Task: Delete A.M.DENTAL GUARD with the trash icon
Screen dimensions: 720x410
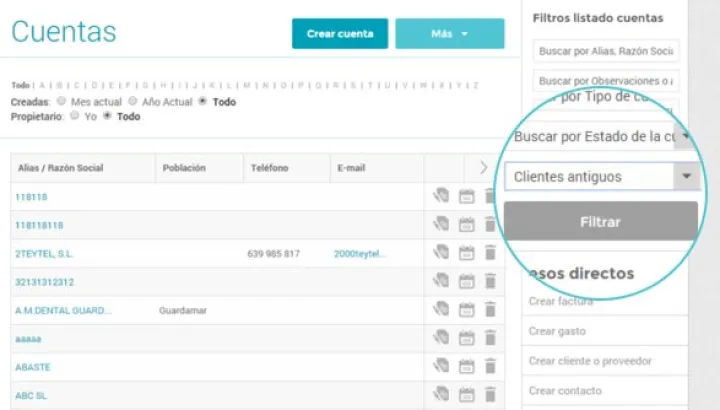Action: 490,309
